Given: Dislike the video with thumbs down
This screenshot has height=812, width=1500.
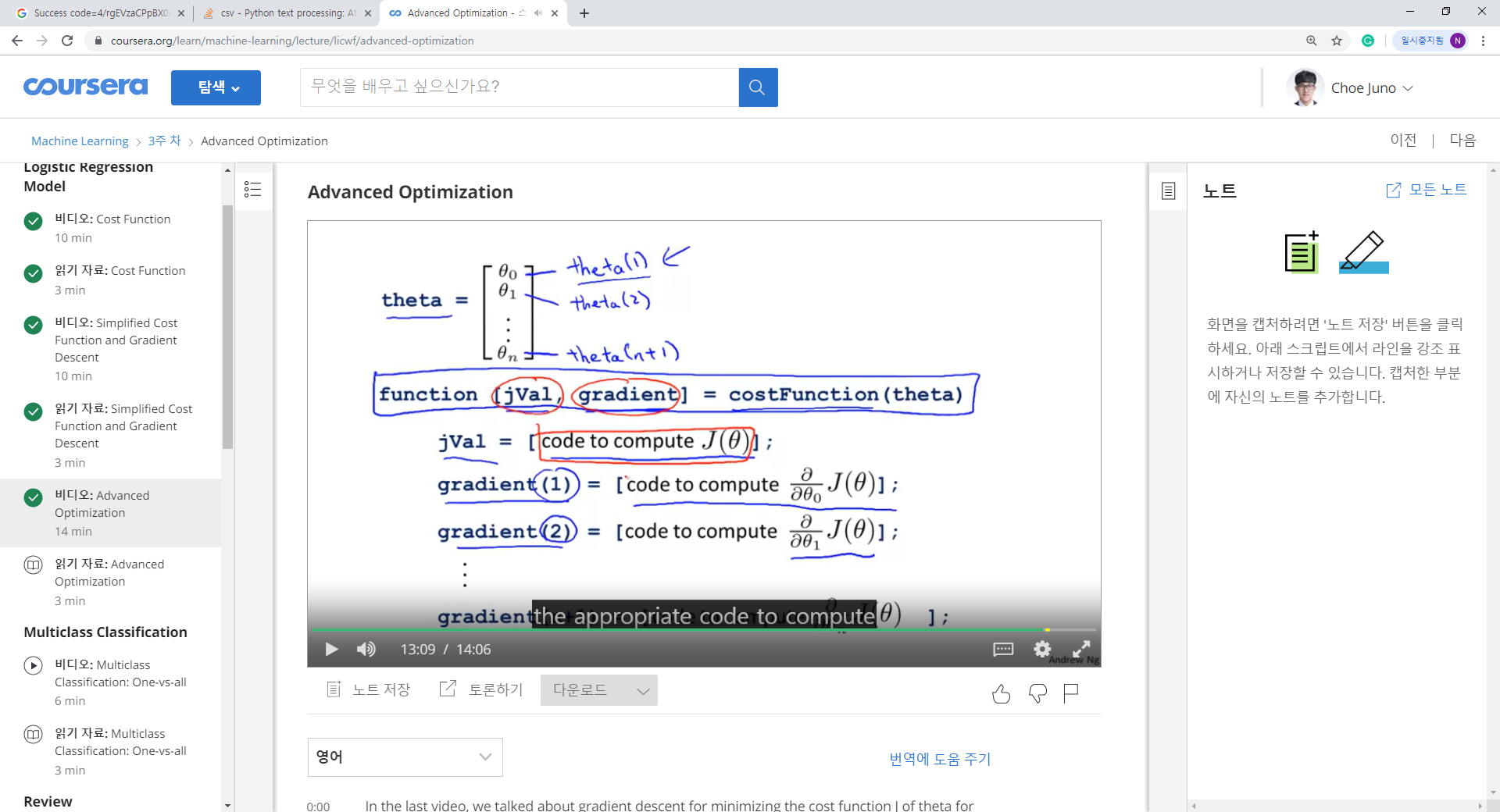Looking at the screenshot, I should [x=1037, y=693].
